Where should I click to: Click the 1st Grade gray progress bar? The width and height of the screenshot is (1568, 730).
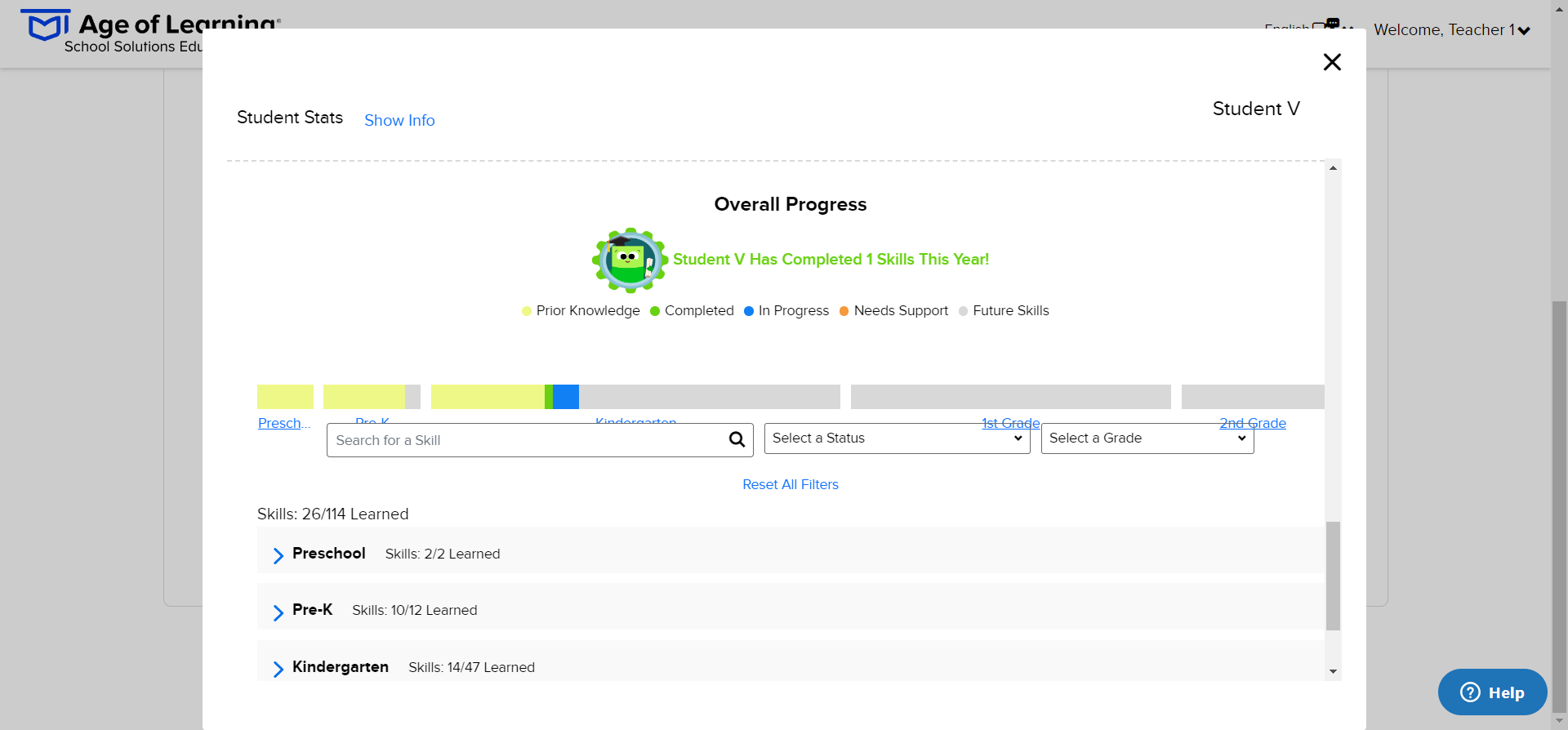(1011, 397)
